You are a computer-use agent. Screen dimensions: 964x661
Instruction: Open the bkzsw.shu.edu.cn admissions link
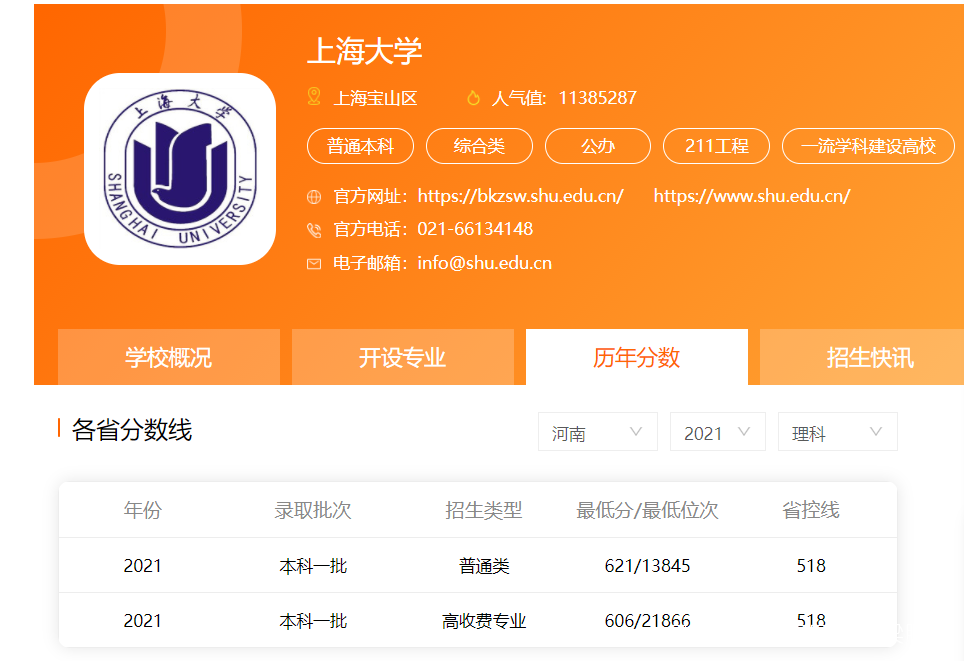click(521, 196)
